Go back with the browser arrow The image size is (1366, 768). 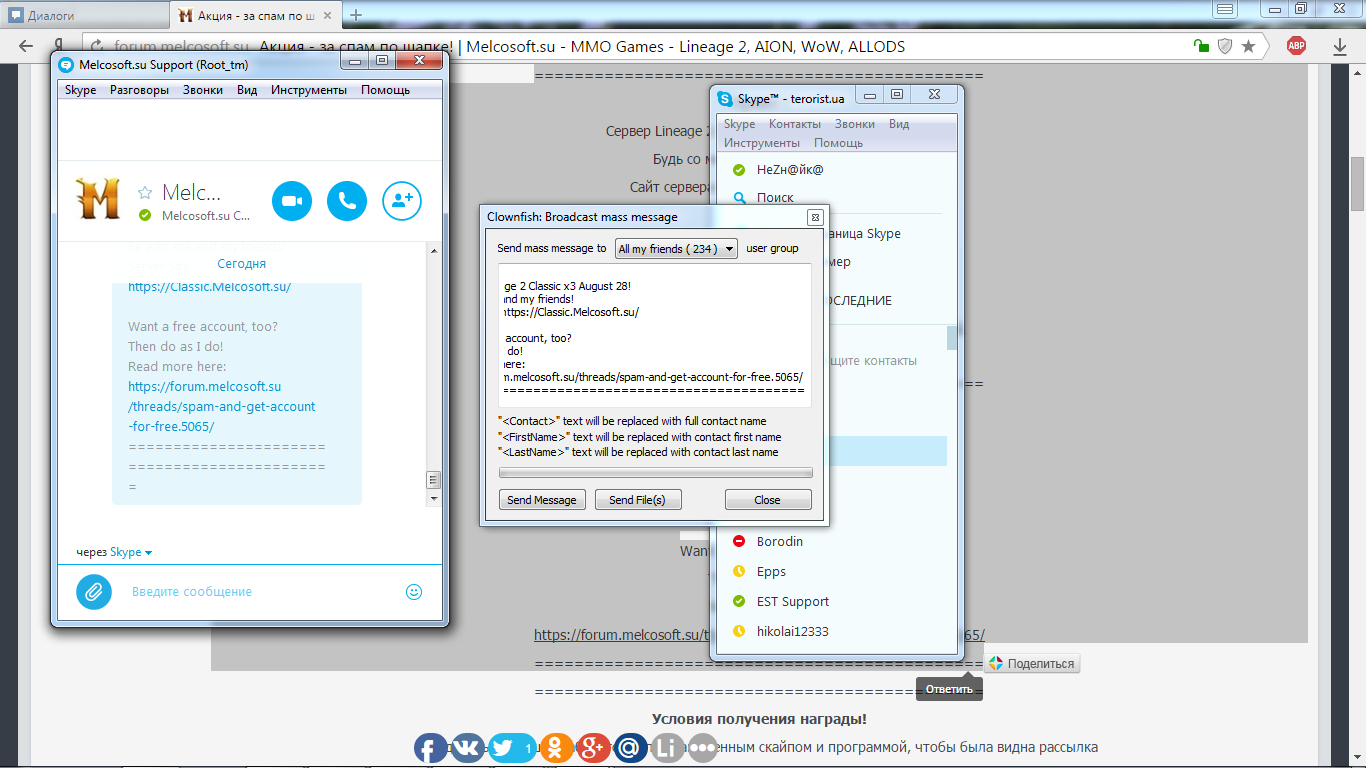pyautogui.click(x=27, y=47)
